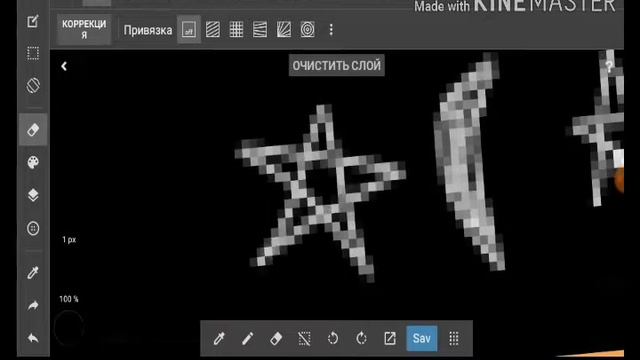Enable concentric circles snap guide
The width and height of the screenshot is (640, 360).
[x=307, y=29]
